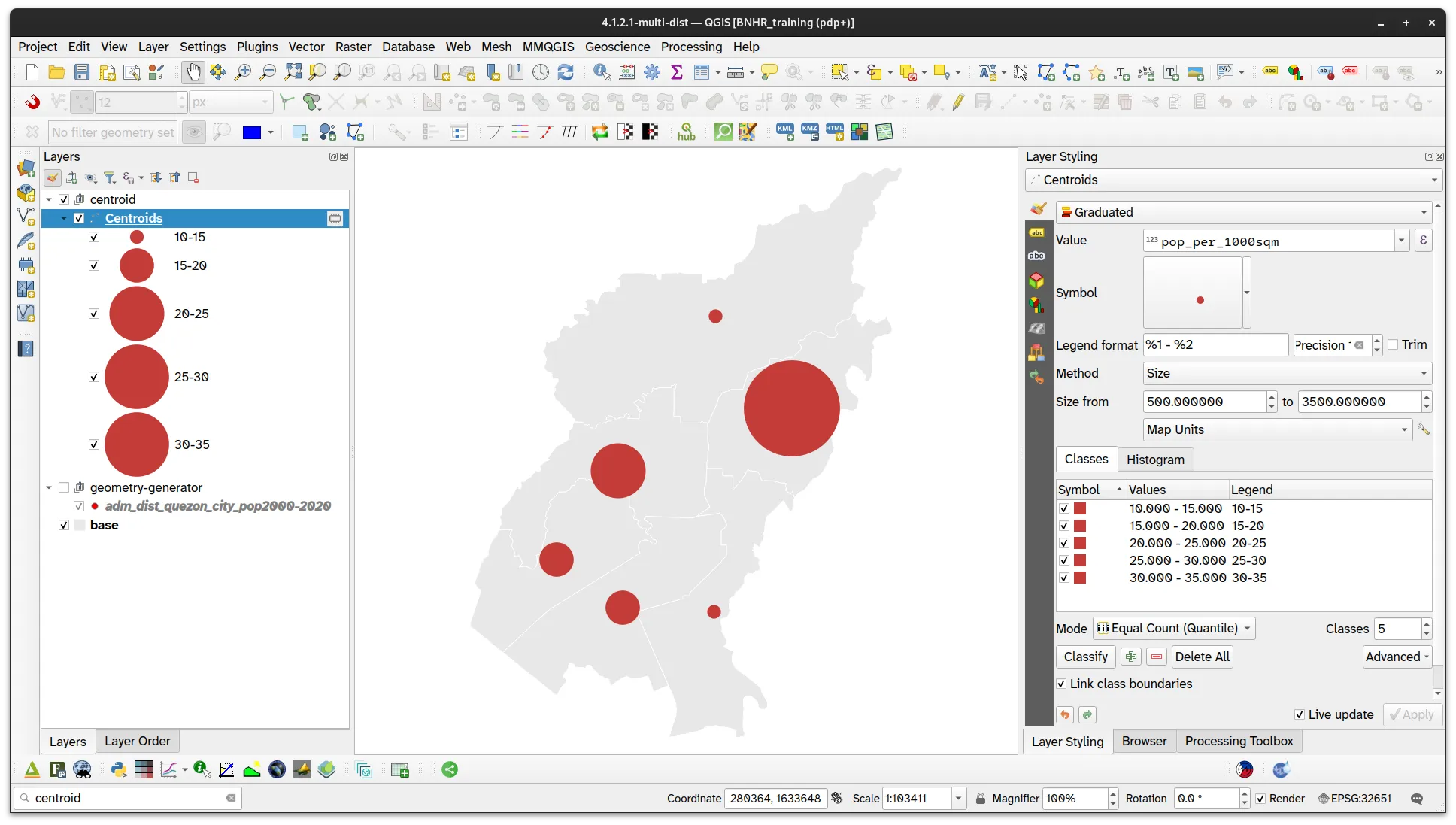
Task: Click Save Project floppy icon
Action: tap(82, 72)
